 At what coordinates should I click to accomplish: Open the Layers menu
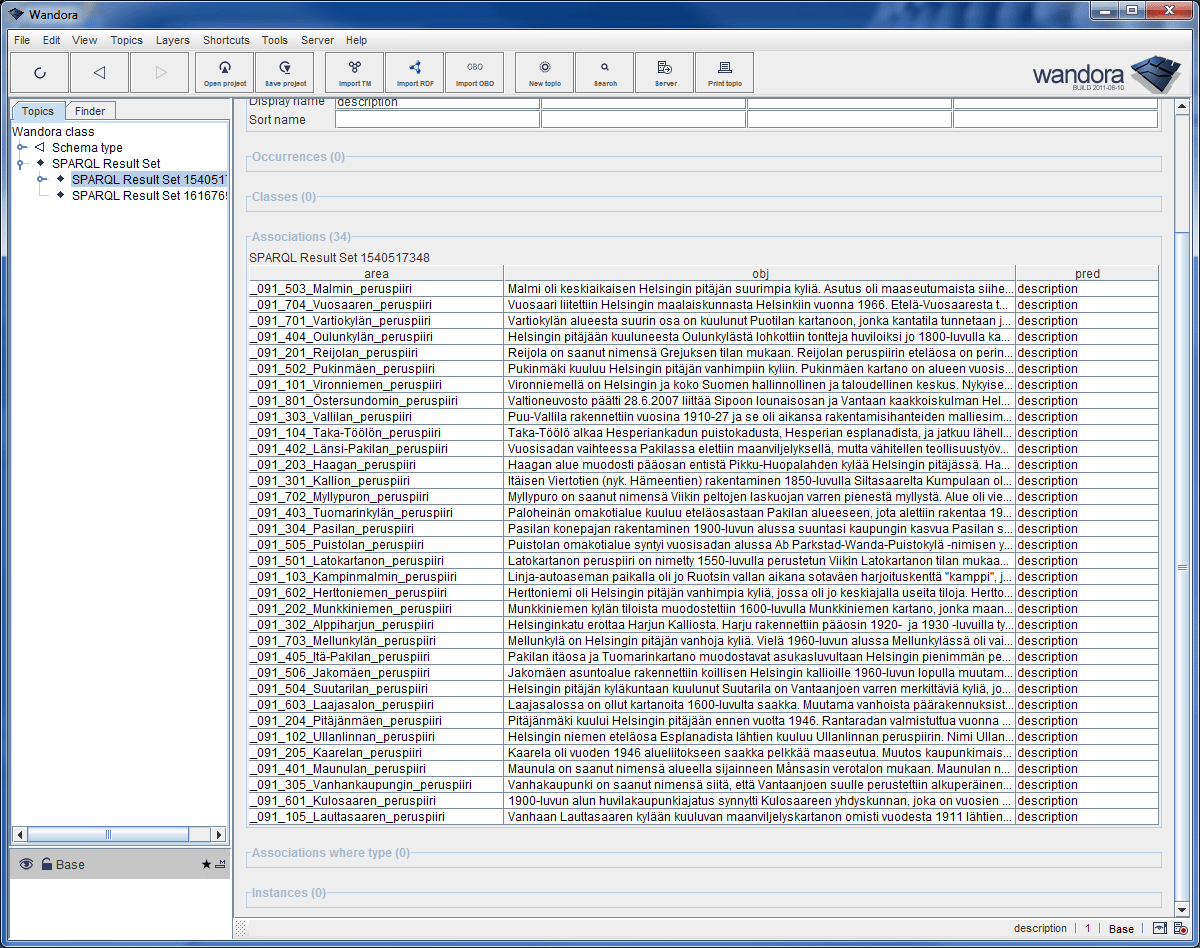172,40
